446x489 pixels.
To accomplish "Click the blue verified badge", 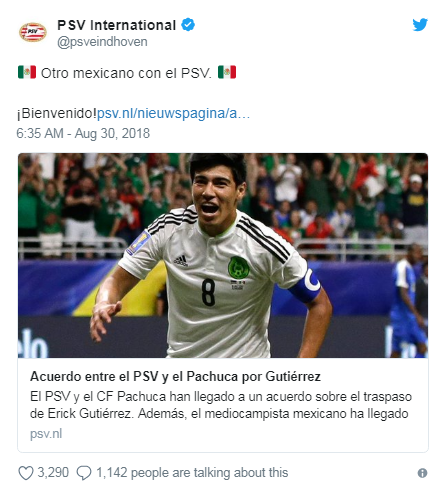I will (x=188, y=25).
